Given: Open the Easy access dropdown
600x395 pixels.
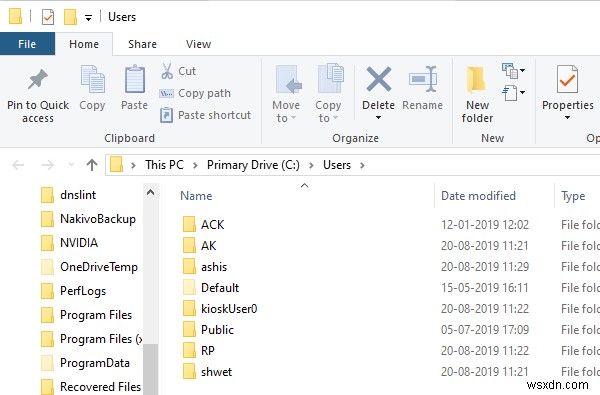Looking at the screenshot, I should tap(513, 93).
